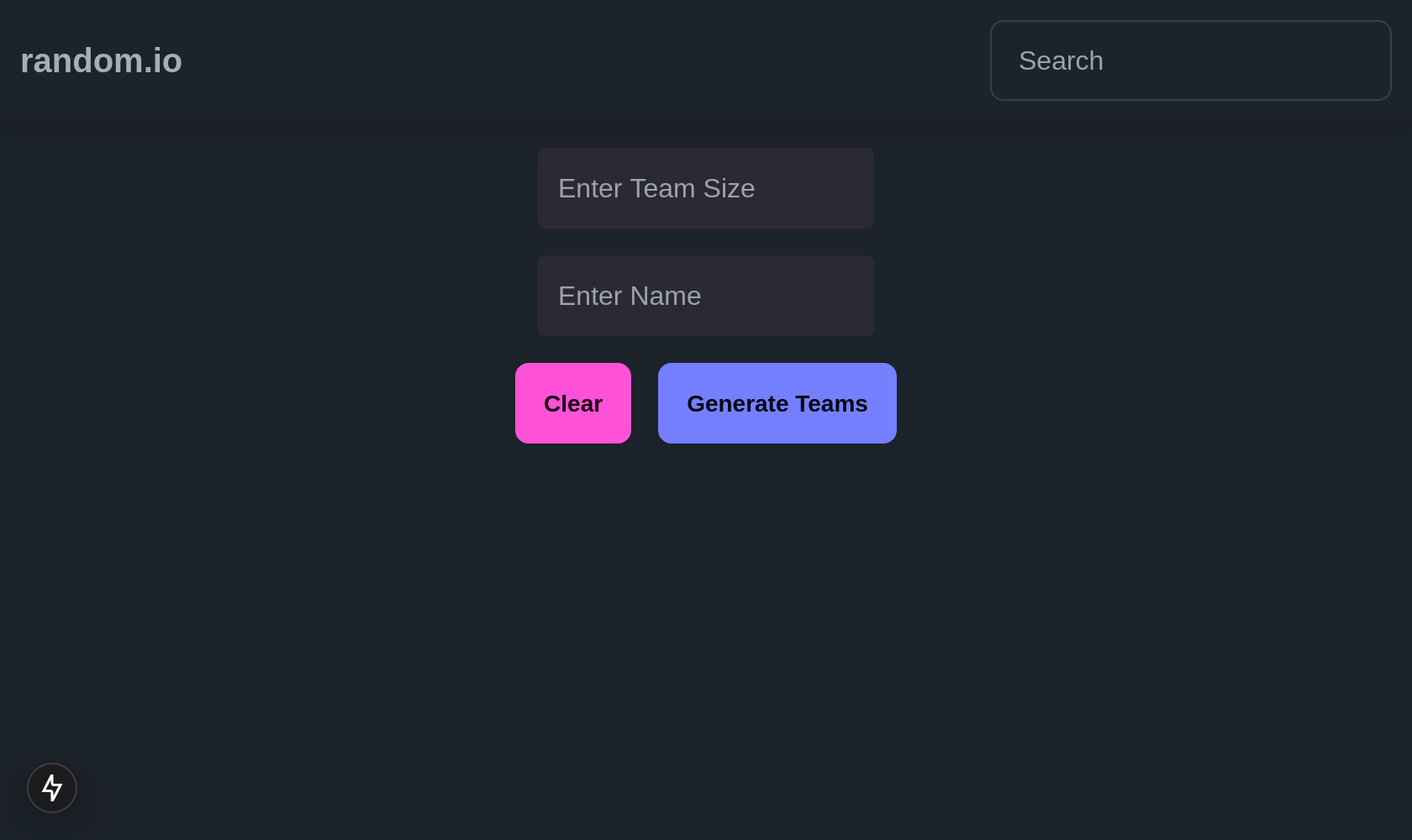Viewport: 1412px width, 840px height.
Task: Select the Enter Name text box
Action: (x=706, y=296)
